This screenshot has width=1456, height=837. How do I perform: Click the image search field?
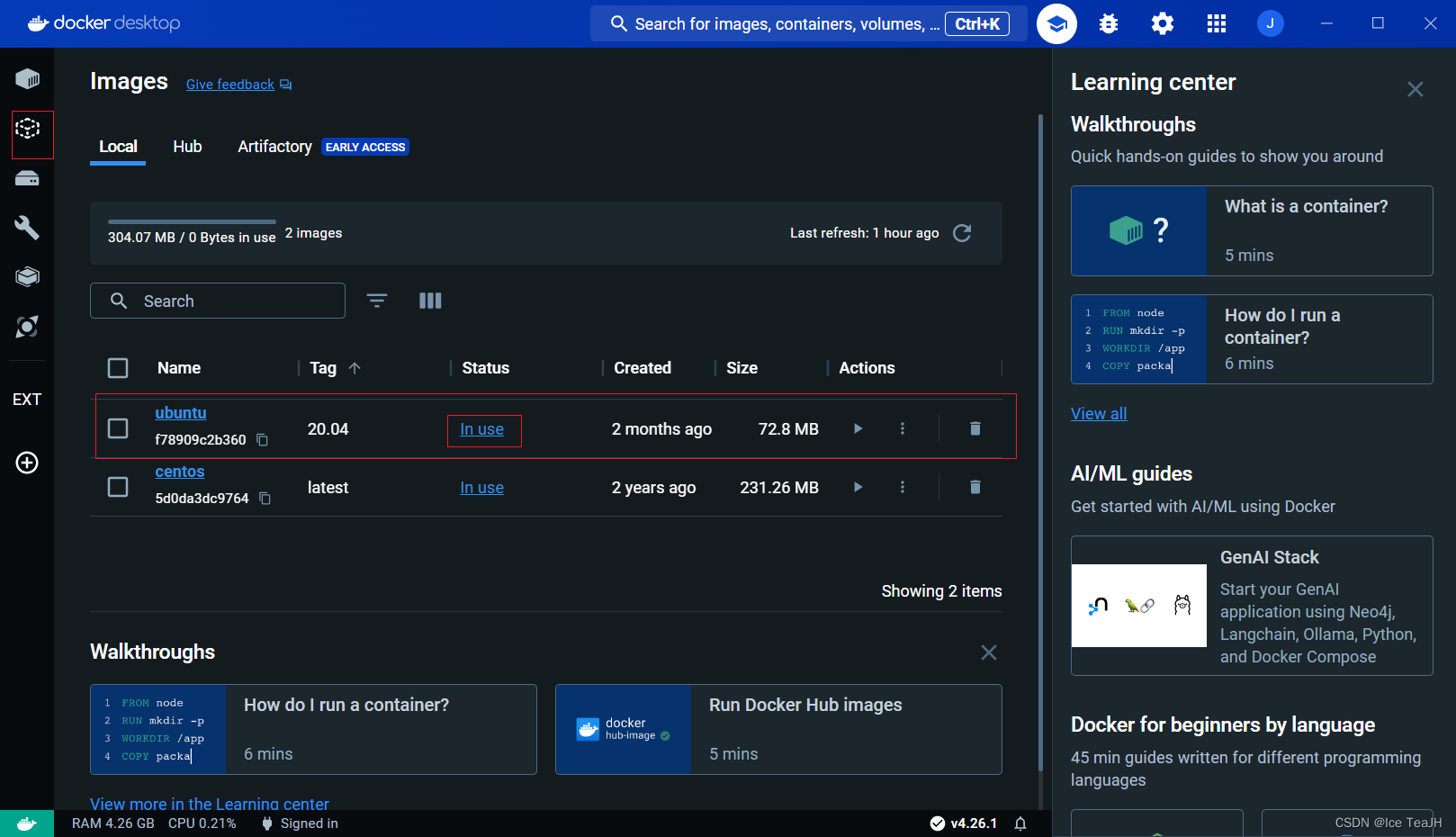point(218,301)
